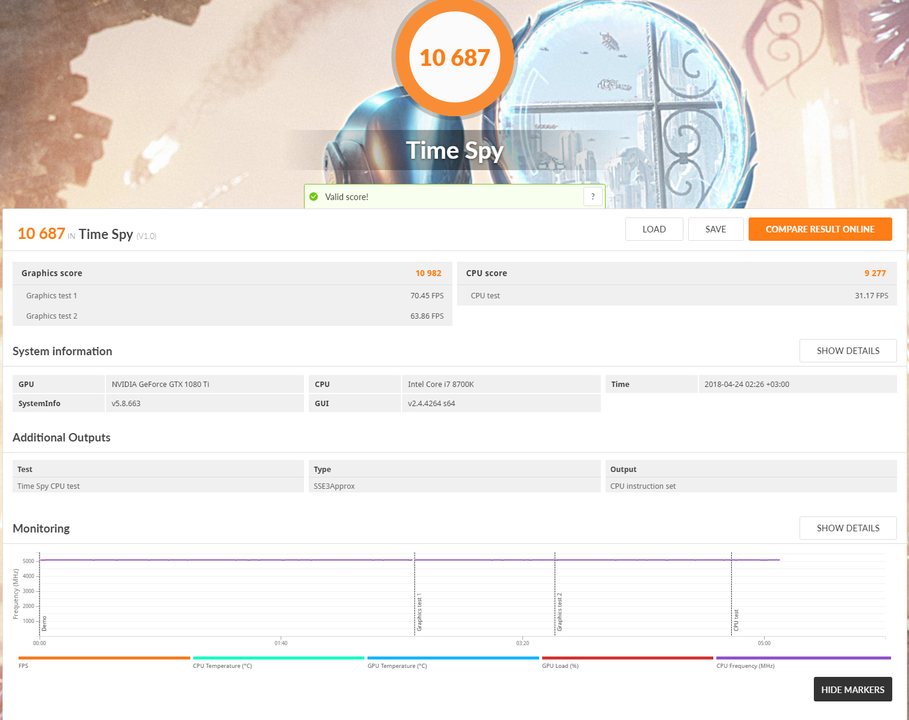
Task: Show details for System information
Action: (848, 351)
